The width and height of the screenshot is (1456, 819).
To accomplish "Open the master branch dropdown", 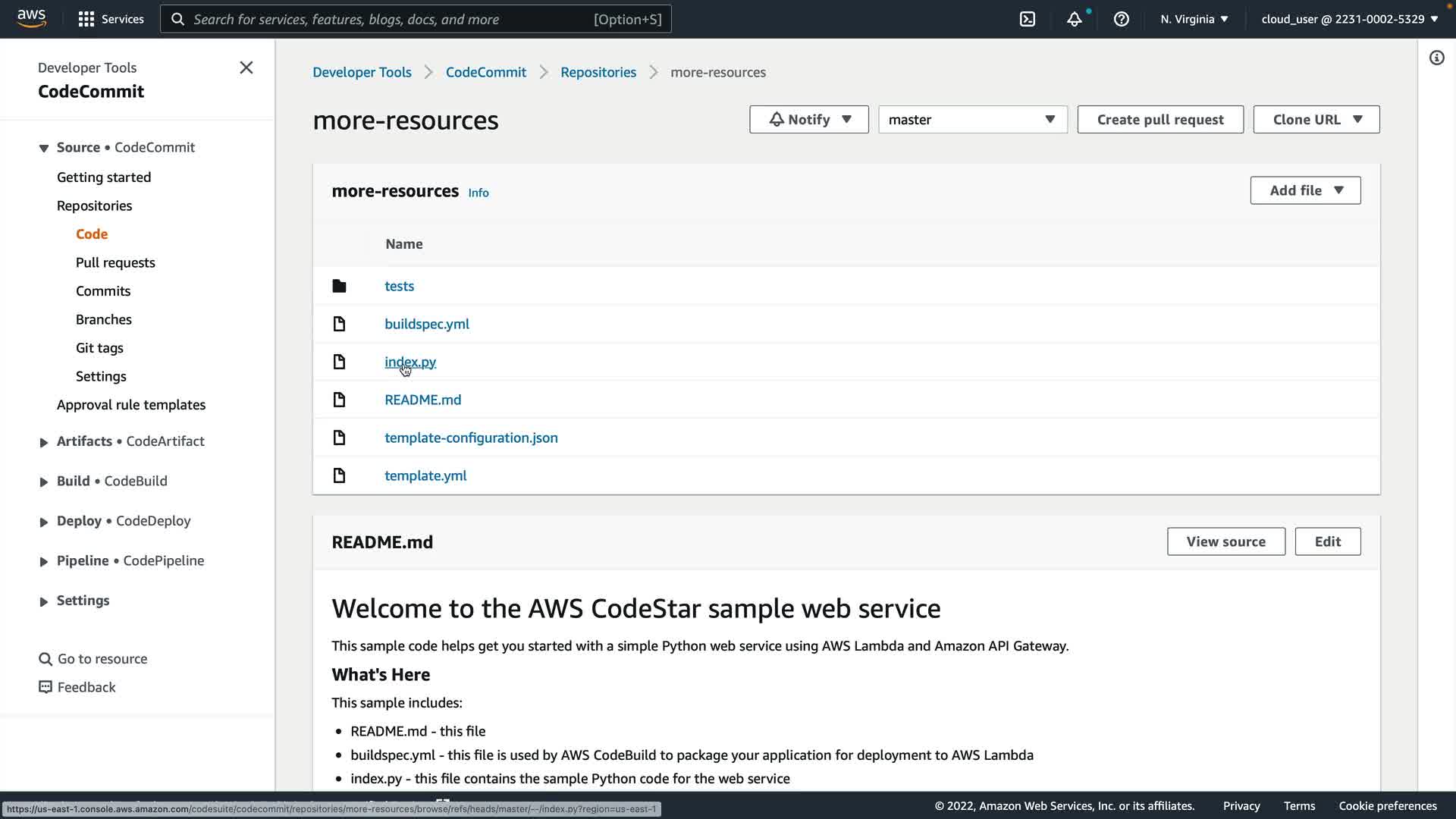I will (x=972, y=120).
